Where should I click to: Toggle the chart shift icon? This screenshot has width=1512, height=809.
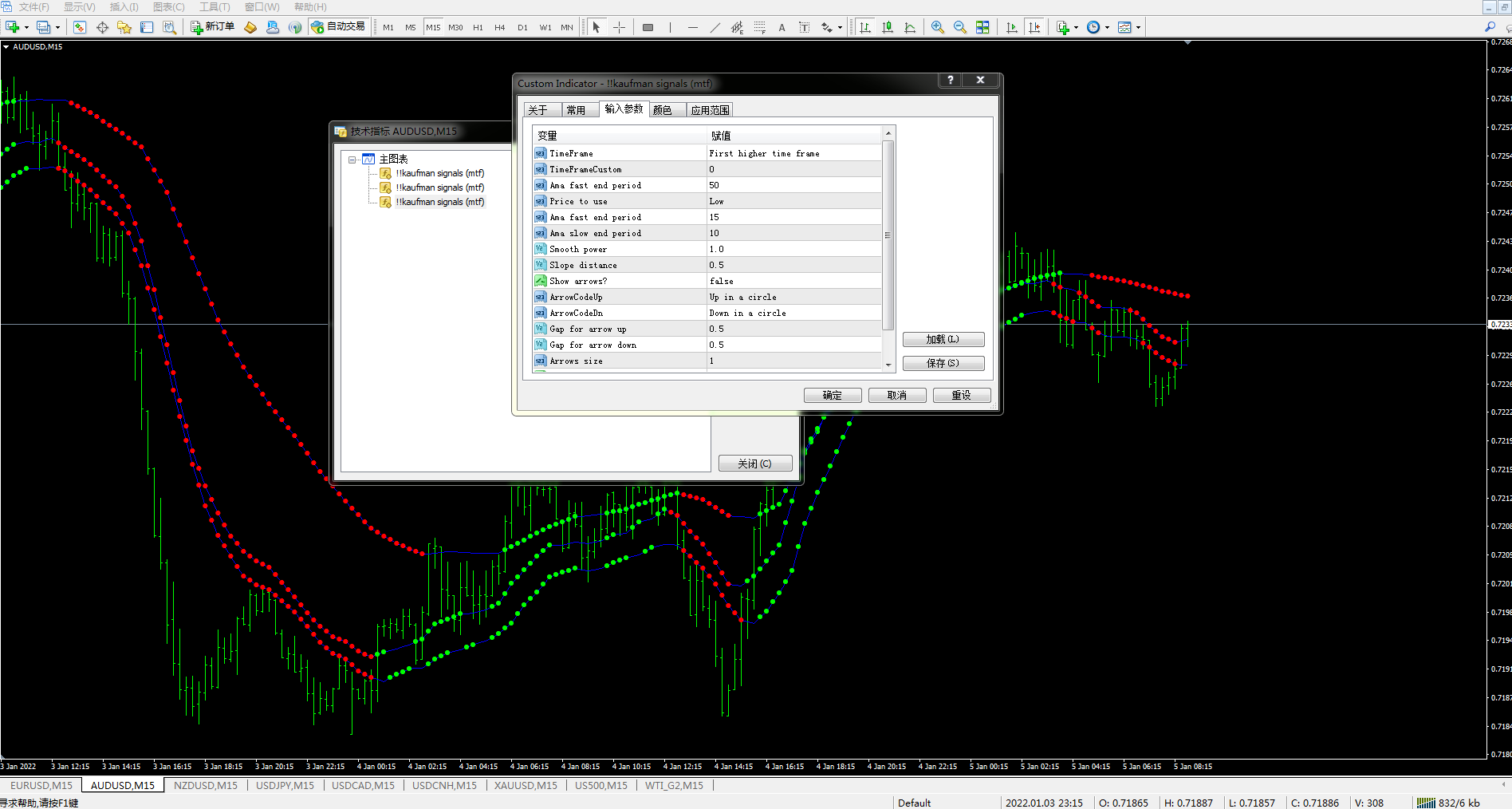pos(1034,27)
